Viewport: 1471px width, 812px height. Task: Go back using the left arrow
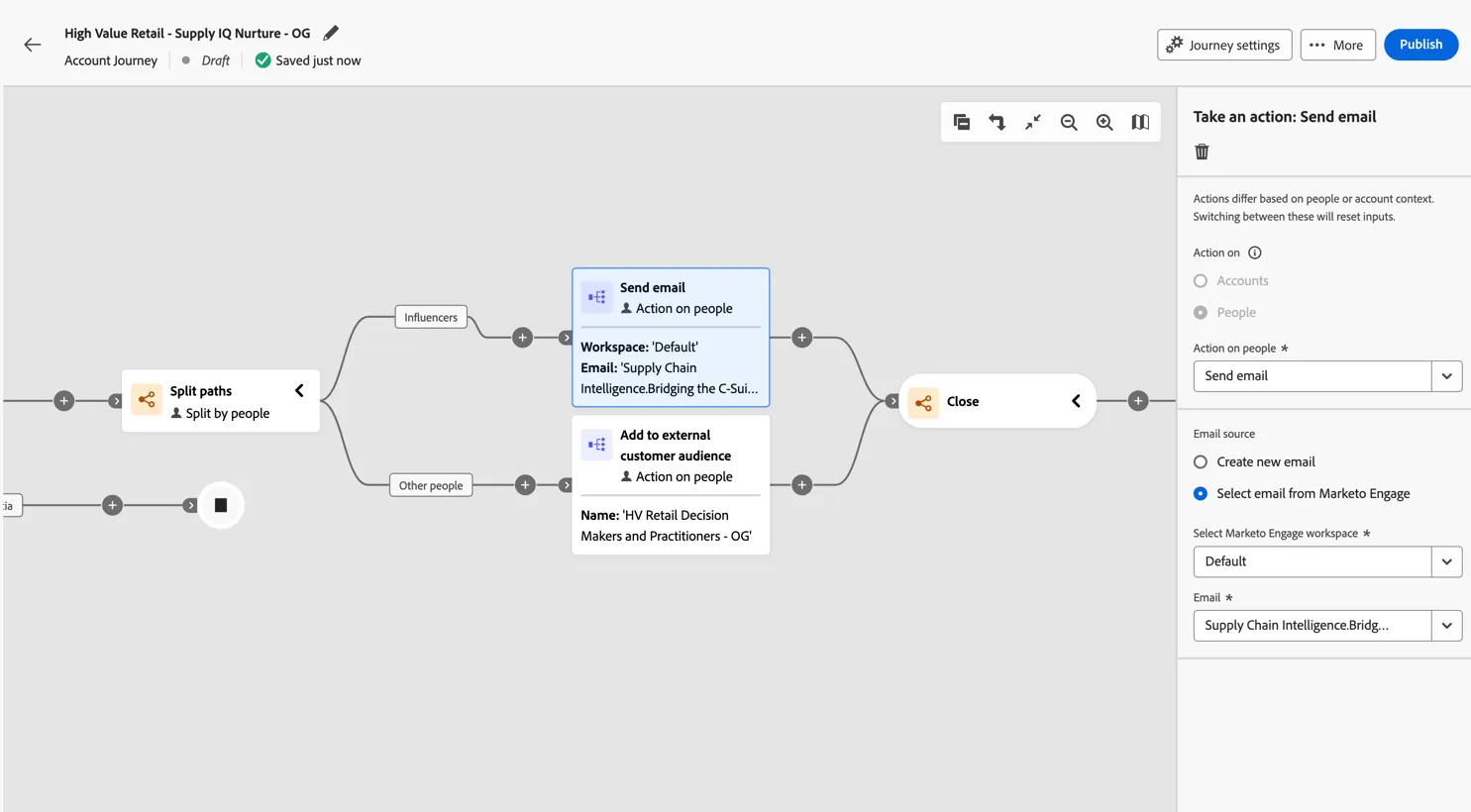[33, 45]
